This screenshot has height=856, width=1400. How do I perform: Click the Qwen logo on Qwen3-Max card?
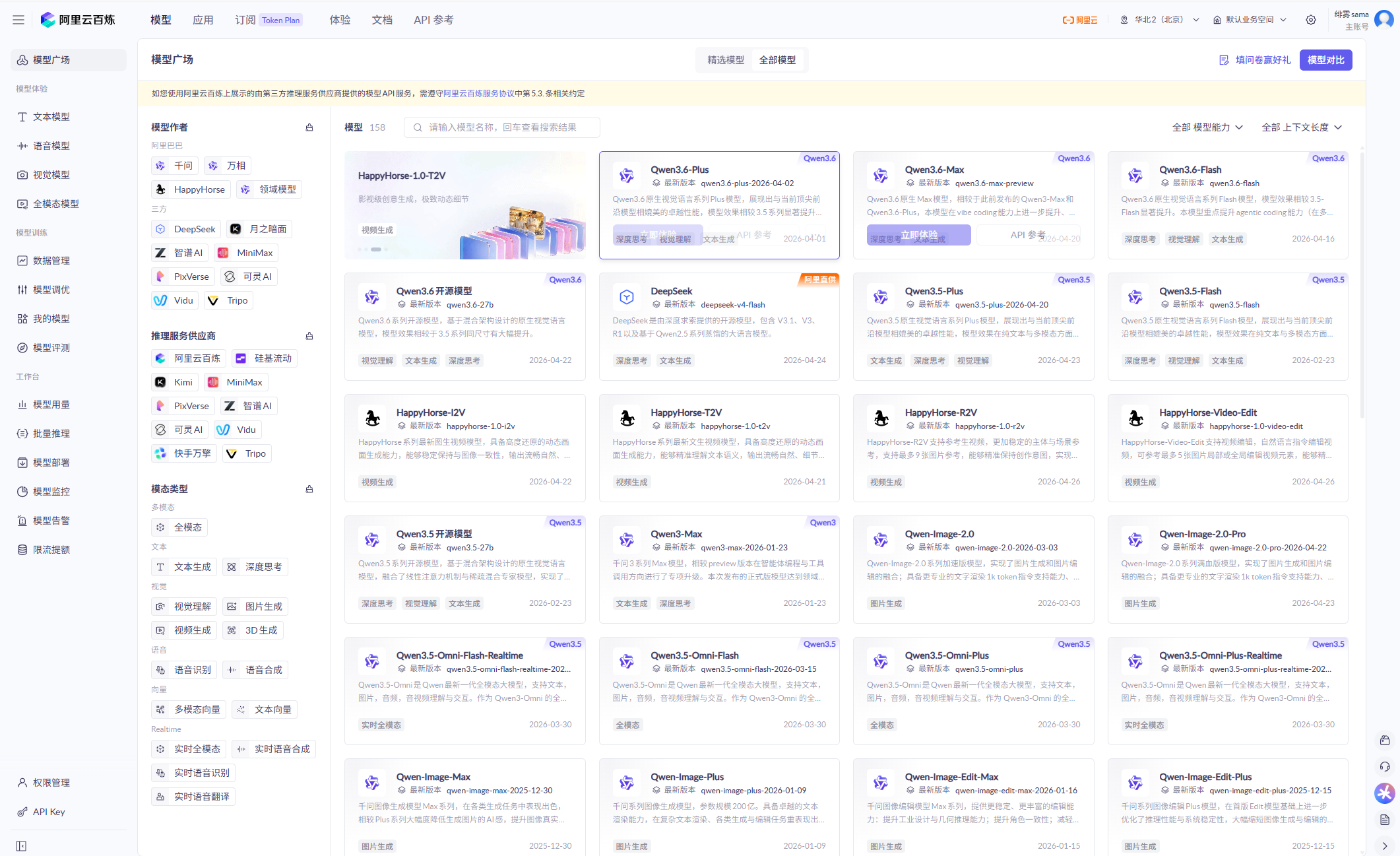(627, 540)
